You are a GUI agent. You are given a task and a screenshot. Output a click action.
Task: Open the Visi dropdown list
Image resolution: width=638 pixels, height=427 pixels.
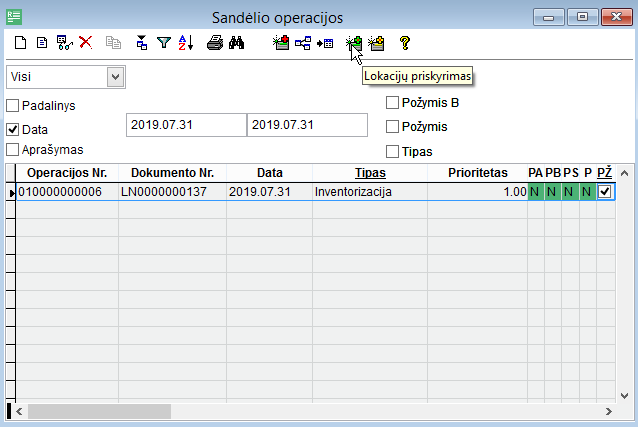[115, 76]
